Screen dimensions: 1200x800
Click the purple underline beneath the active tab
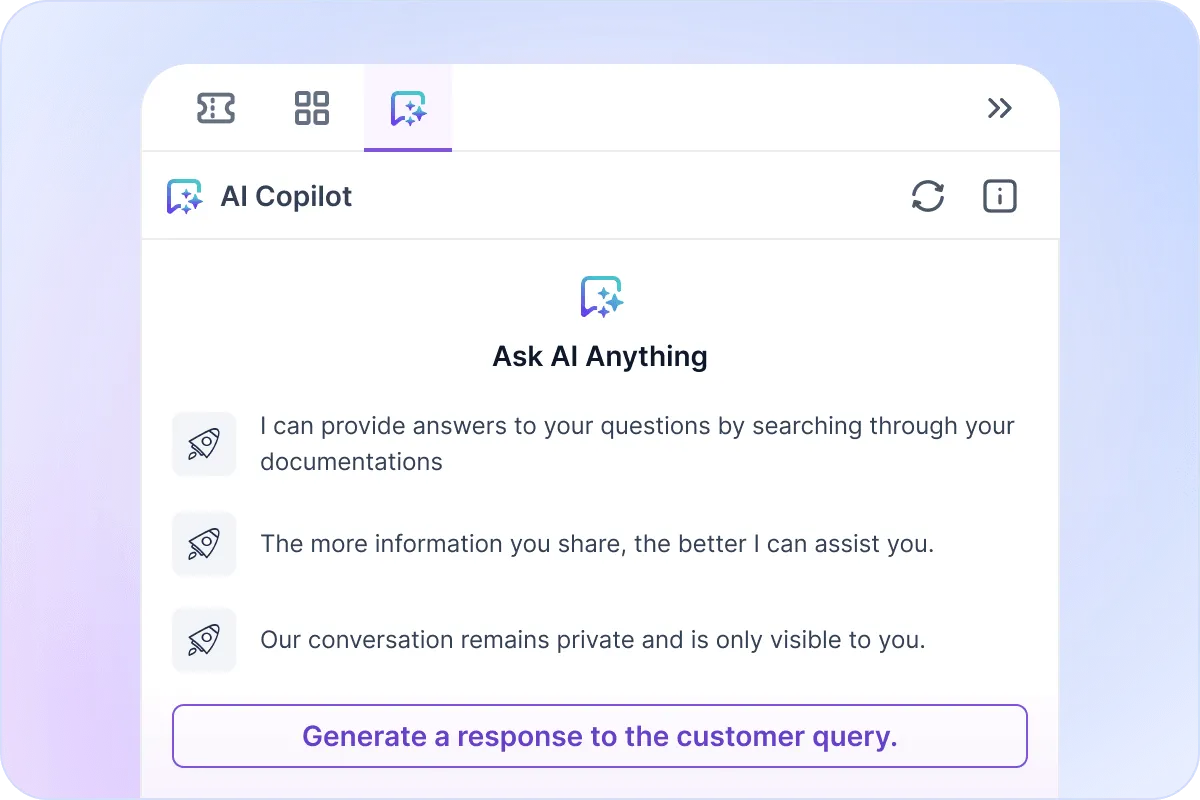point(408,150)
